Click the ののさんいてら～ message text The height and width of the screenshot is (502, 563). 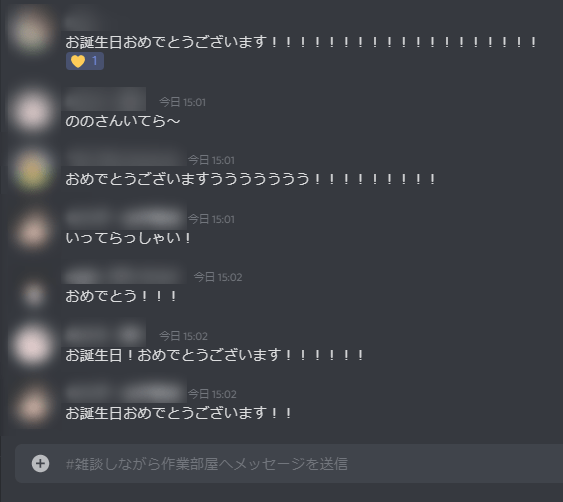122,121
